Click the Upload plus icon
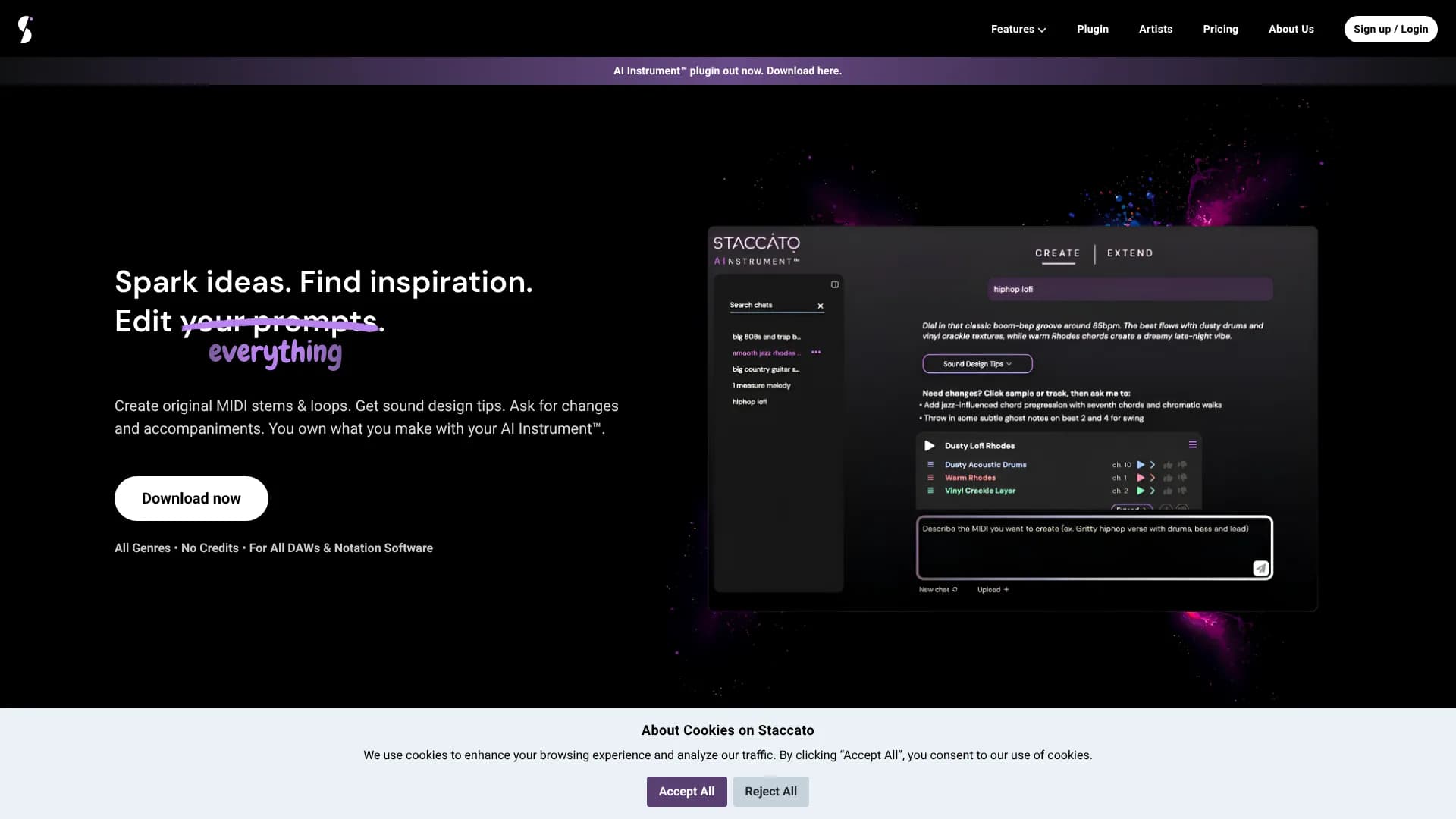Viewport: 1456px width, 819px height. point(1006,589)
